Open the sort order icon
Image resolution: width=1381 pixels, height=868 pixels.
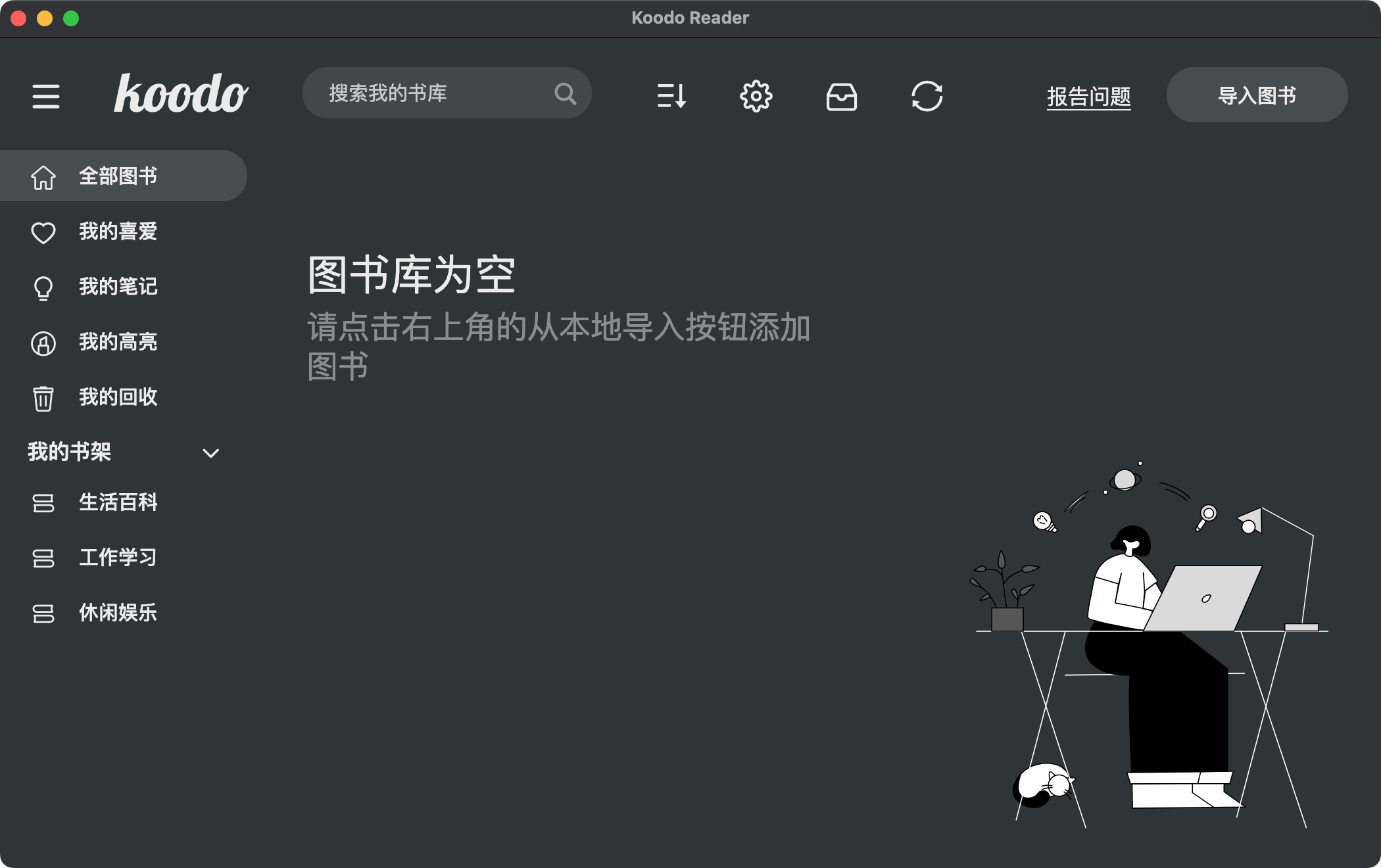(671, 96)
